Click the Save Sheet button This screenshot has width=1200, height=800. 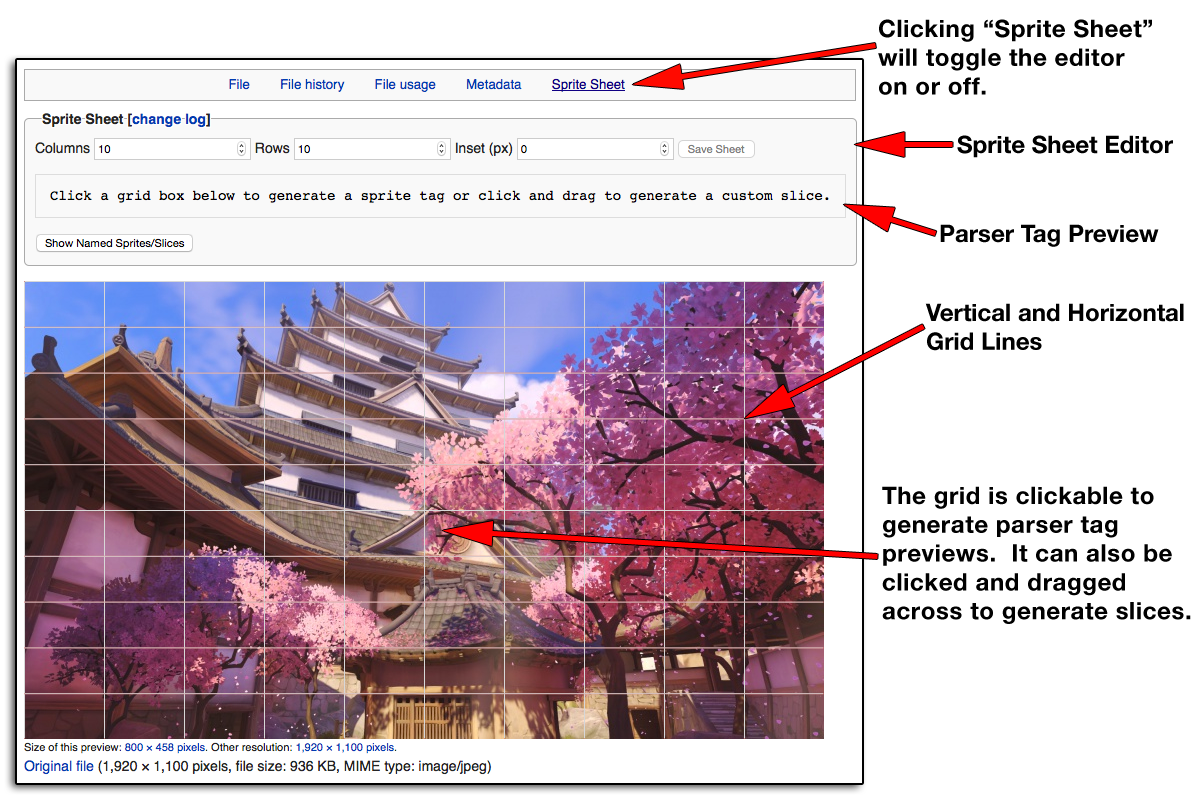[716, 149]
